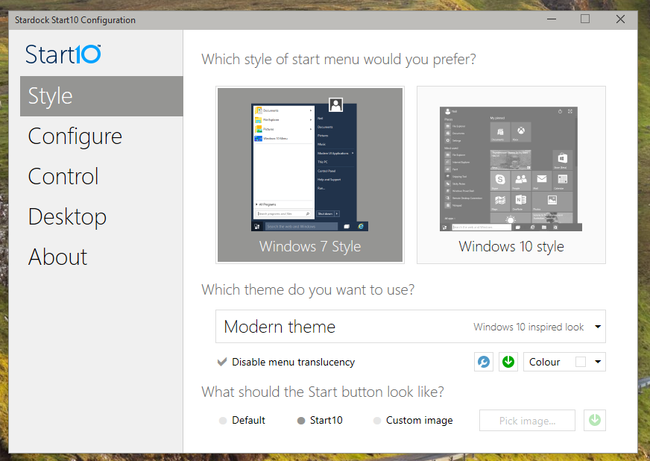Screen dimensions: 650x461
Task: Open the Configure section
Action: click(75, 136)
